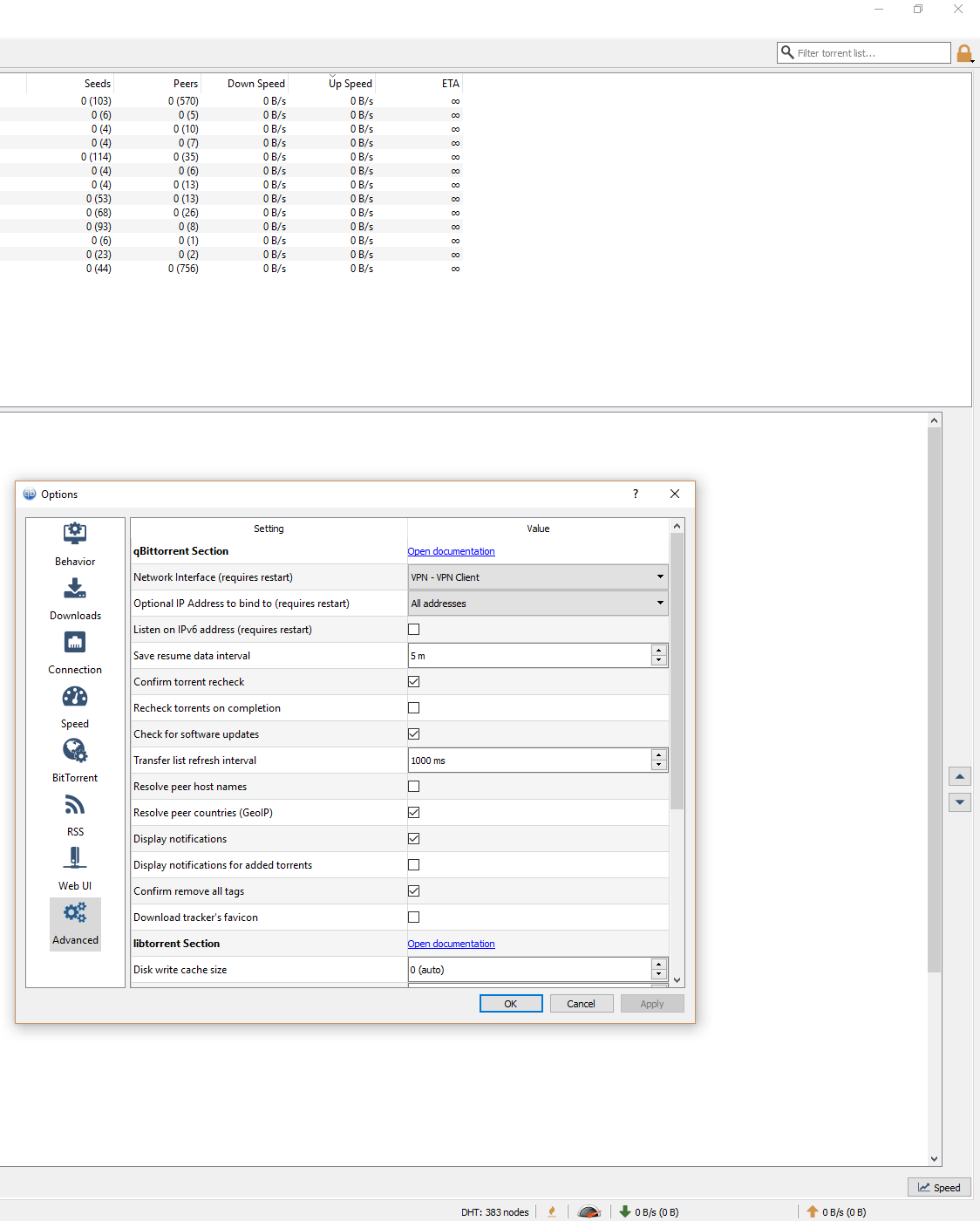This screenshot has width=980, height=1221.
Task: Sort torrent list by ETA column
Action: pos(419,84)
